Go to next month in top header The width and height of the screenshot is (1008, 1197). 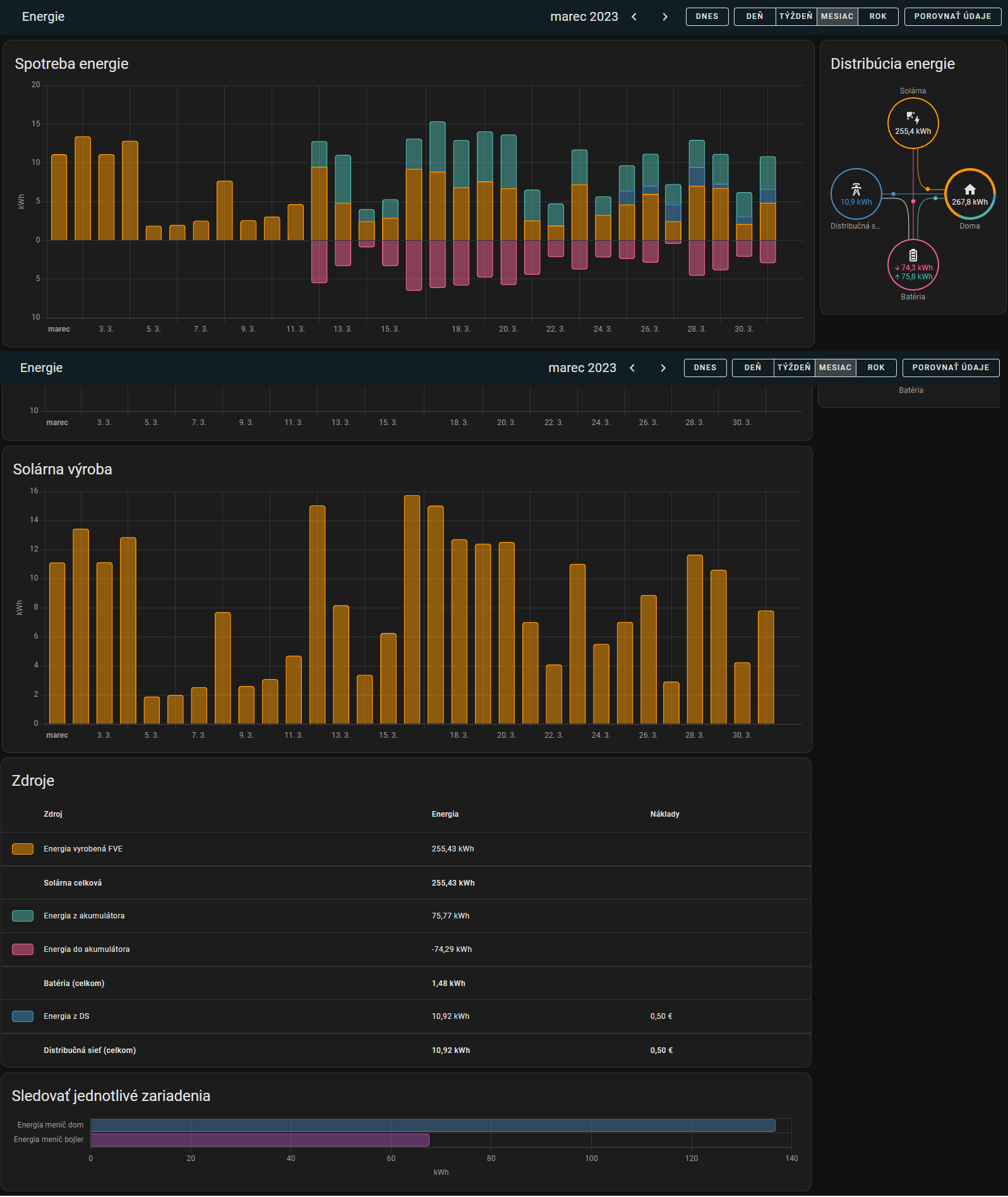tap(664, 17)
